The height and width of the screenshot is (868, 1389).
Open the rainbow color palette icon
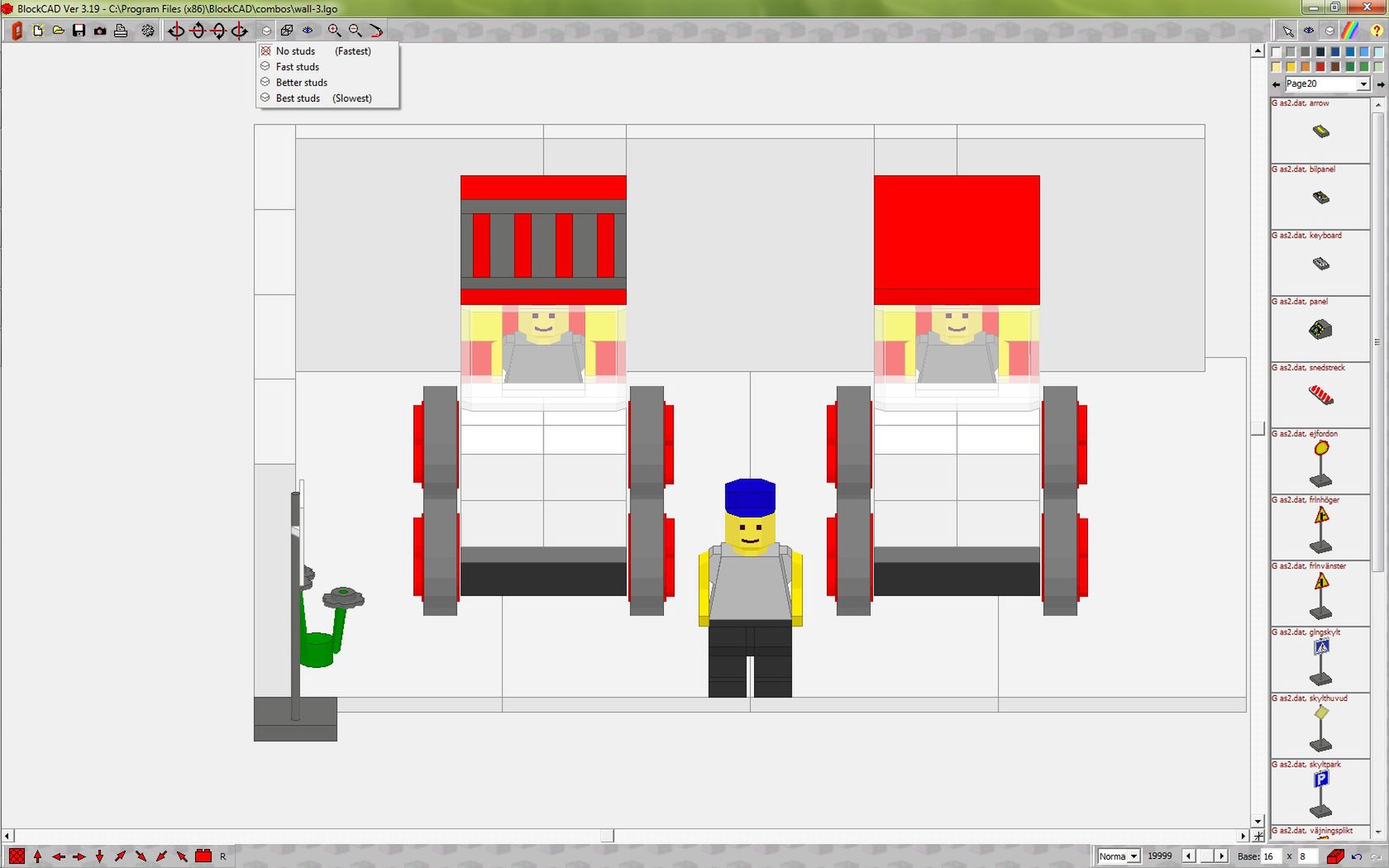[1349, 31]
